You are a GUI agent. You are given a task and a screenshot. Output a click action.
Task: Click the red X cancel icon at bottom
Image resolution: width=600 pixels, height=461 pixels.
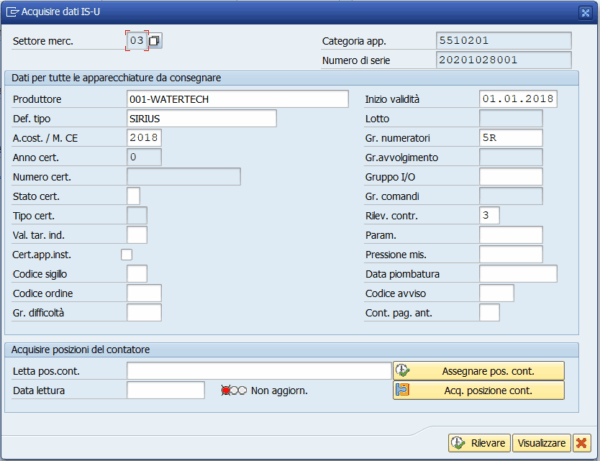tap(582, 443)
